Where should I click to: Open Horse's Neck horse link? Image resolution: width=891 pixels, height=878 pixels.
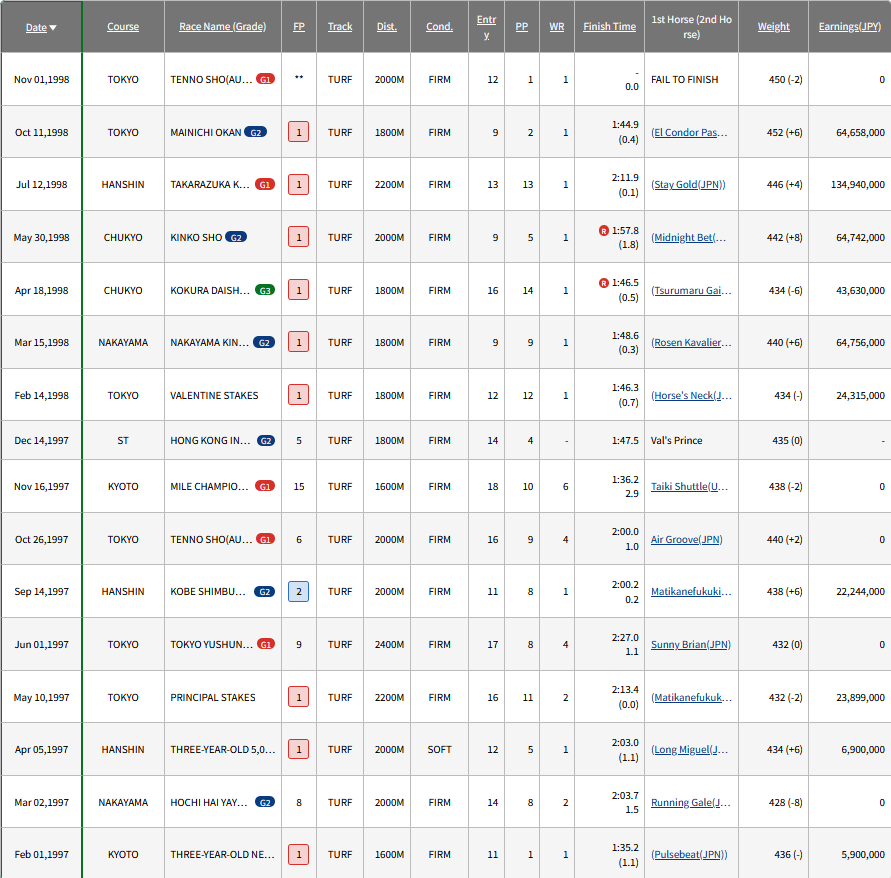tap(691, 396)
